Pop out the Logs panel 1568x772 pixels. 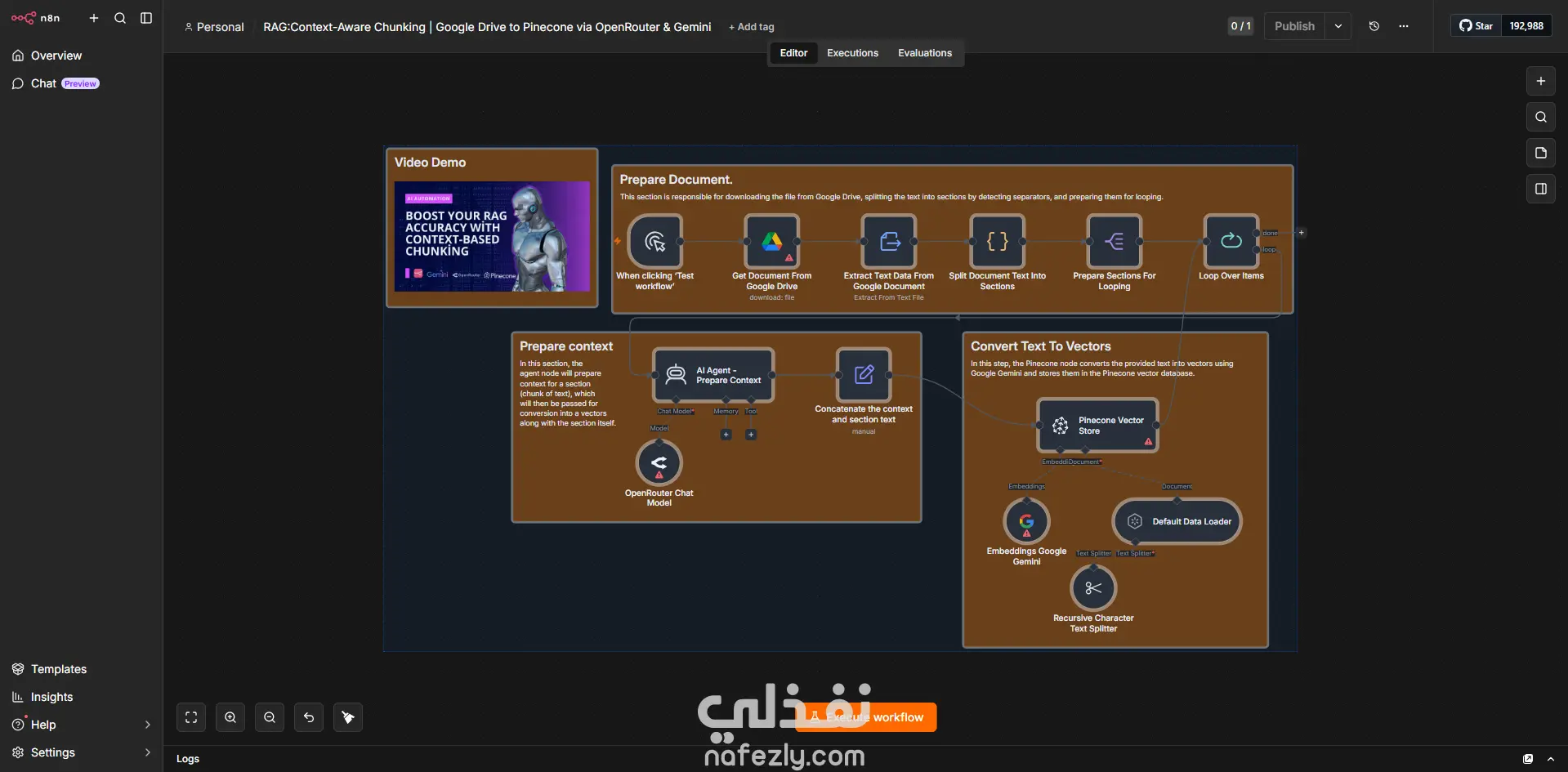coord(1528,759)
